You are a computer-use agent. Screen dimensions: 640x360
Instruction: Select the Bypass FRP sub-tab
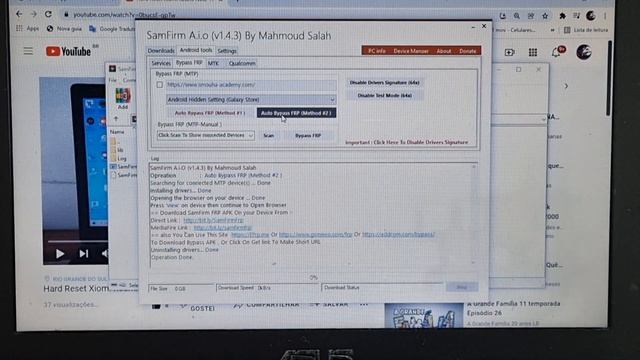pyautogui.click(x=189, y=63)
